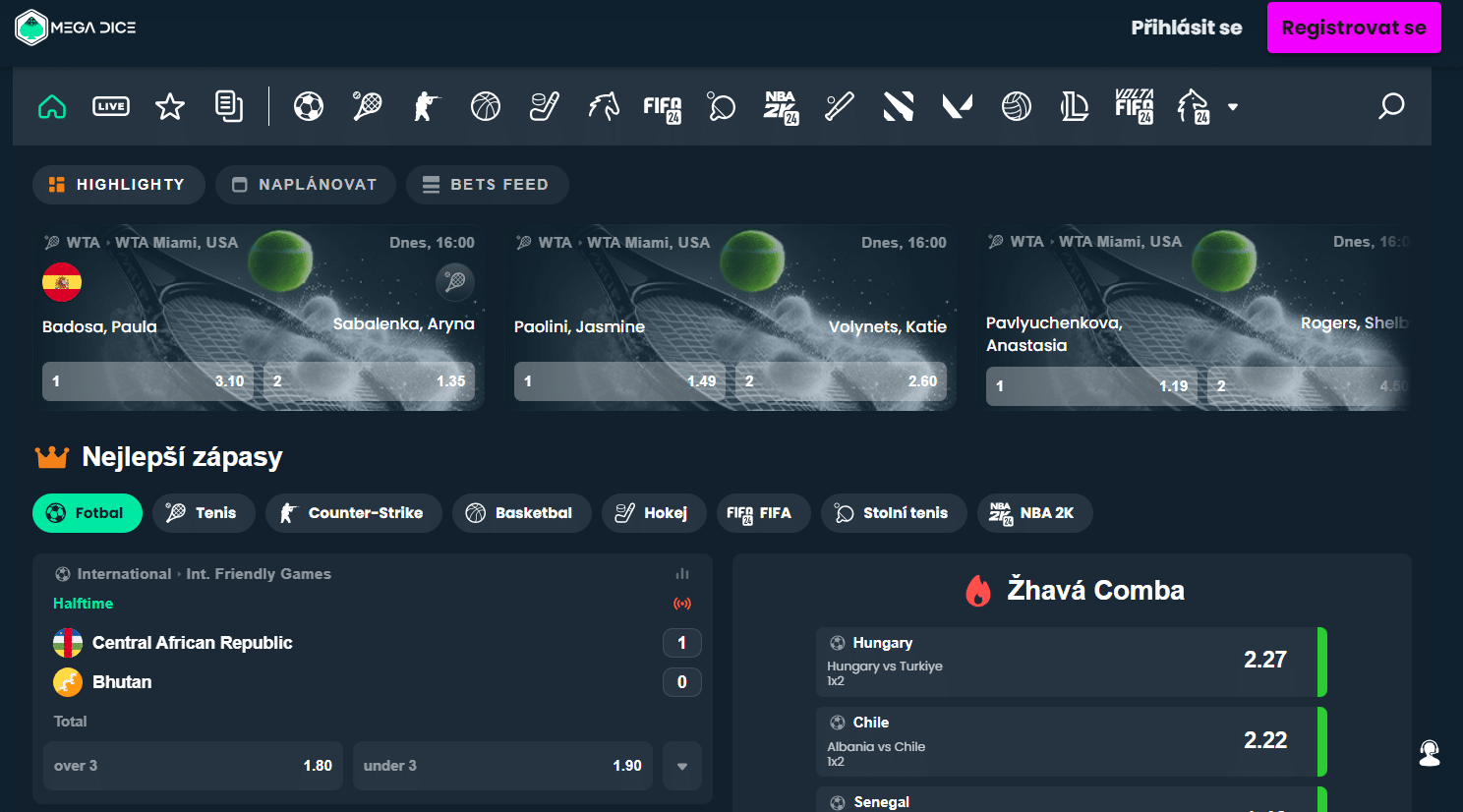Open Bhutan team name
This screenshot has height=812, width=1463.
[122, 682]
